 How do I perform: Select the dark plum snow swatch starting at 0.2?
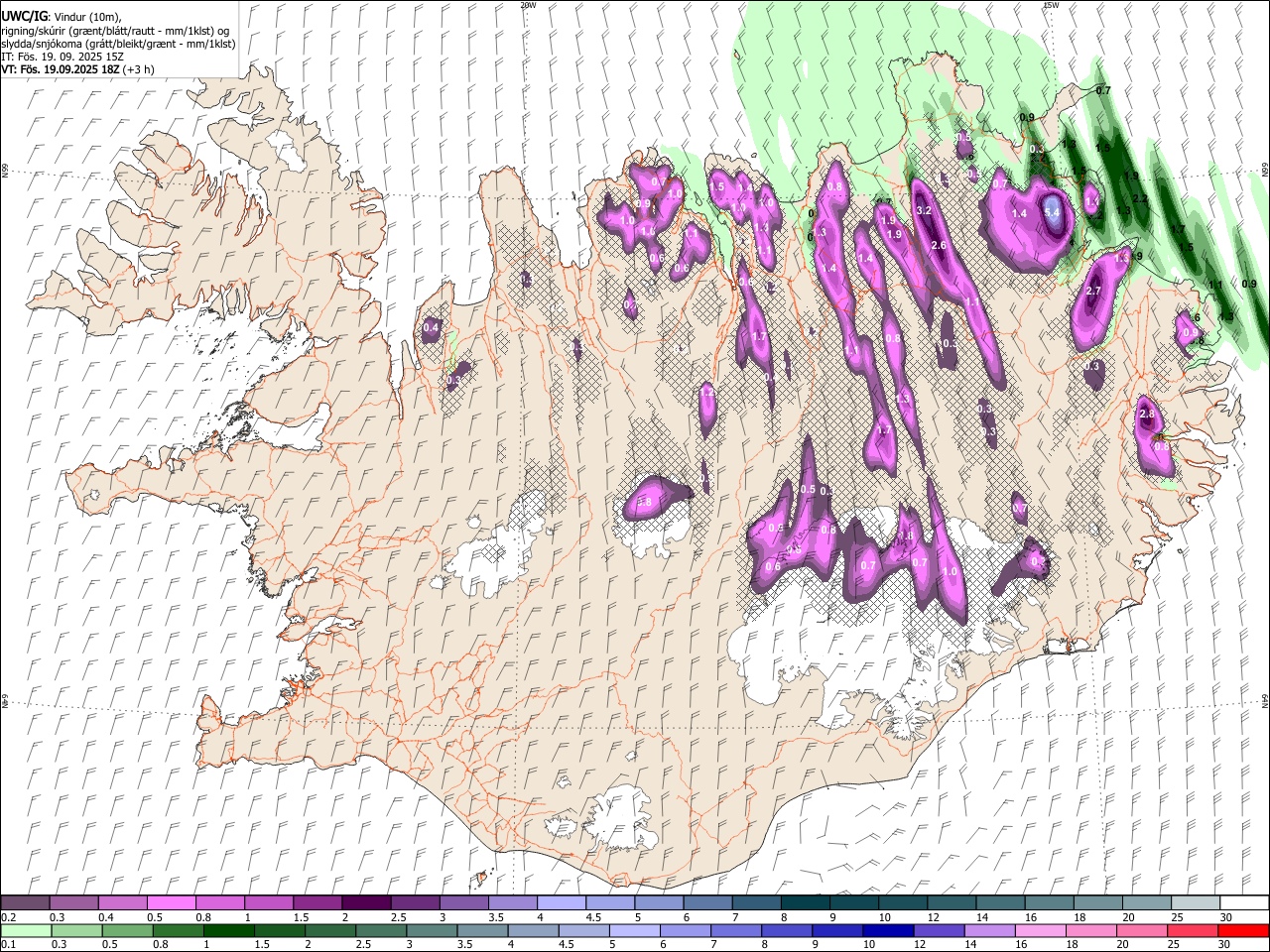[x=25, y=903]
